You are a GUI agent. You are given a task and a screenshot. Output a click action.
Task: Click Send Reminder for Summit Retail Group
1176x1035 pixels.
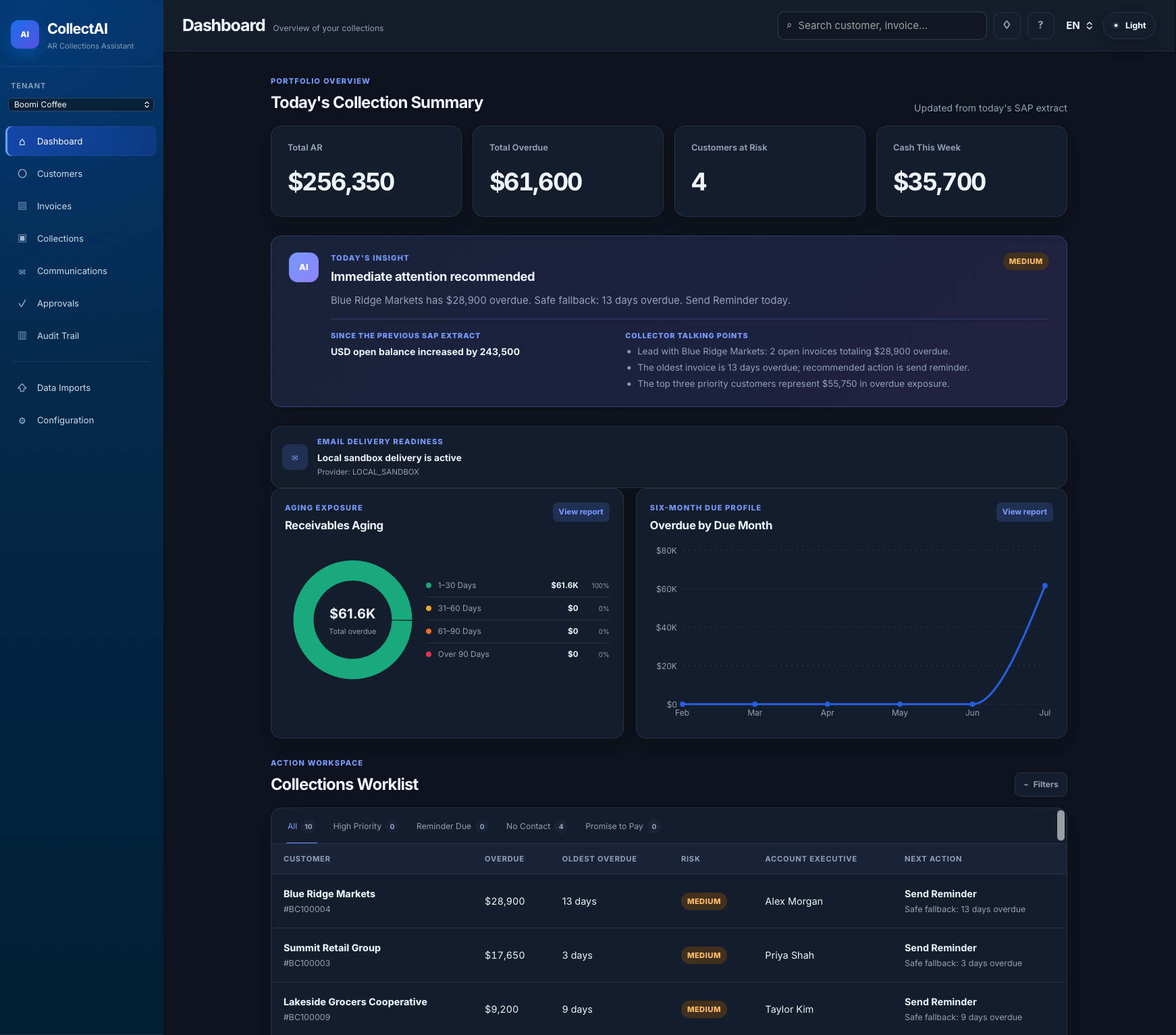940,948
